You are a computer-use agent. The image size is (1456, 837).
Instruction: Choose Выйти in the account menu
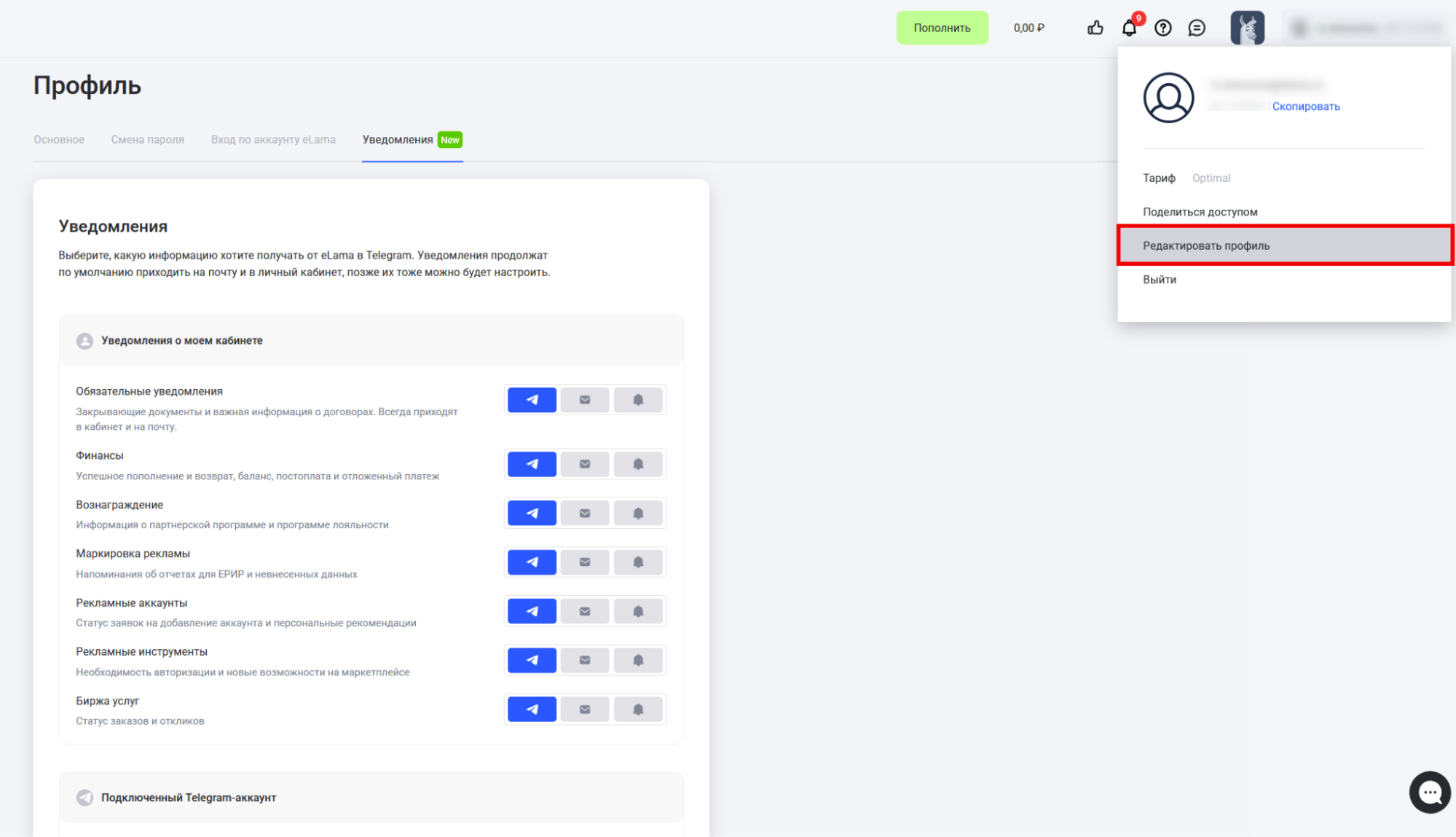pyautogui.click(x=1159, y=280)
